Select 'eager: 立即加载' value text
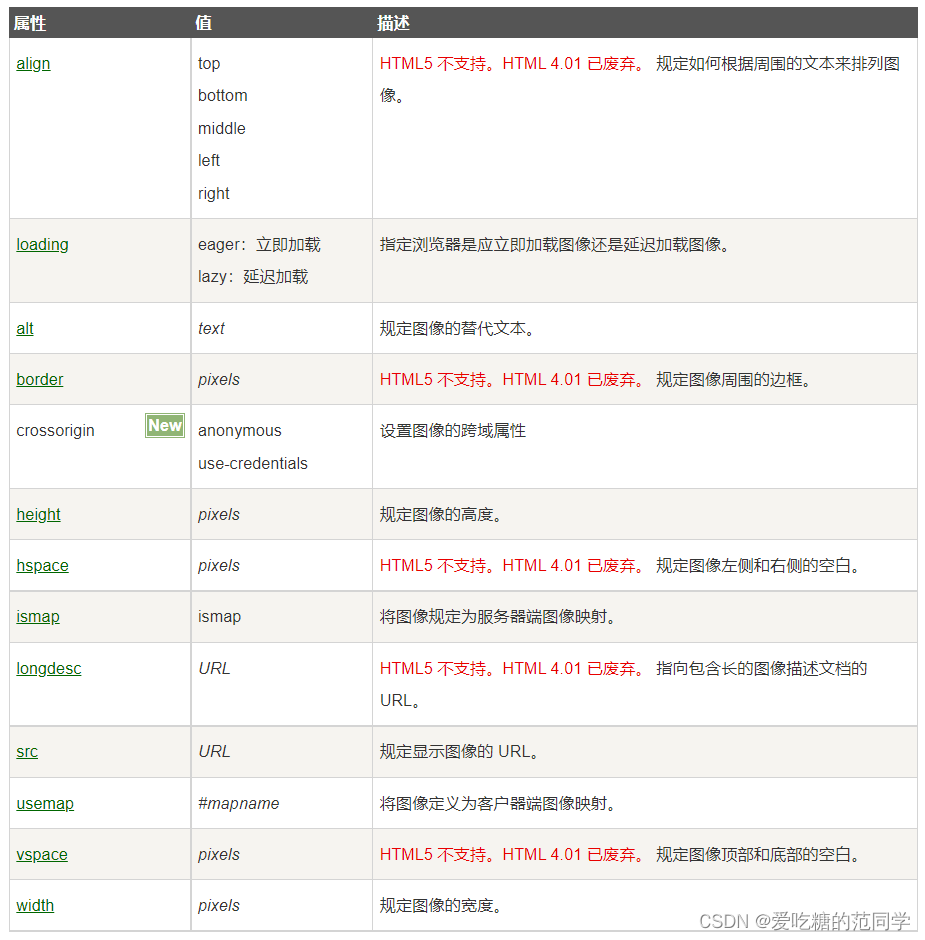This screenshot has width=925, height=940. click(259, 245)
